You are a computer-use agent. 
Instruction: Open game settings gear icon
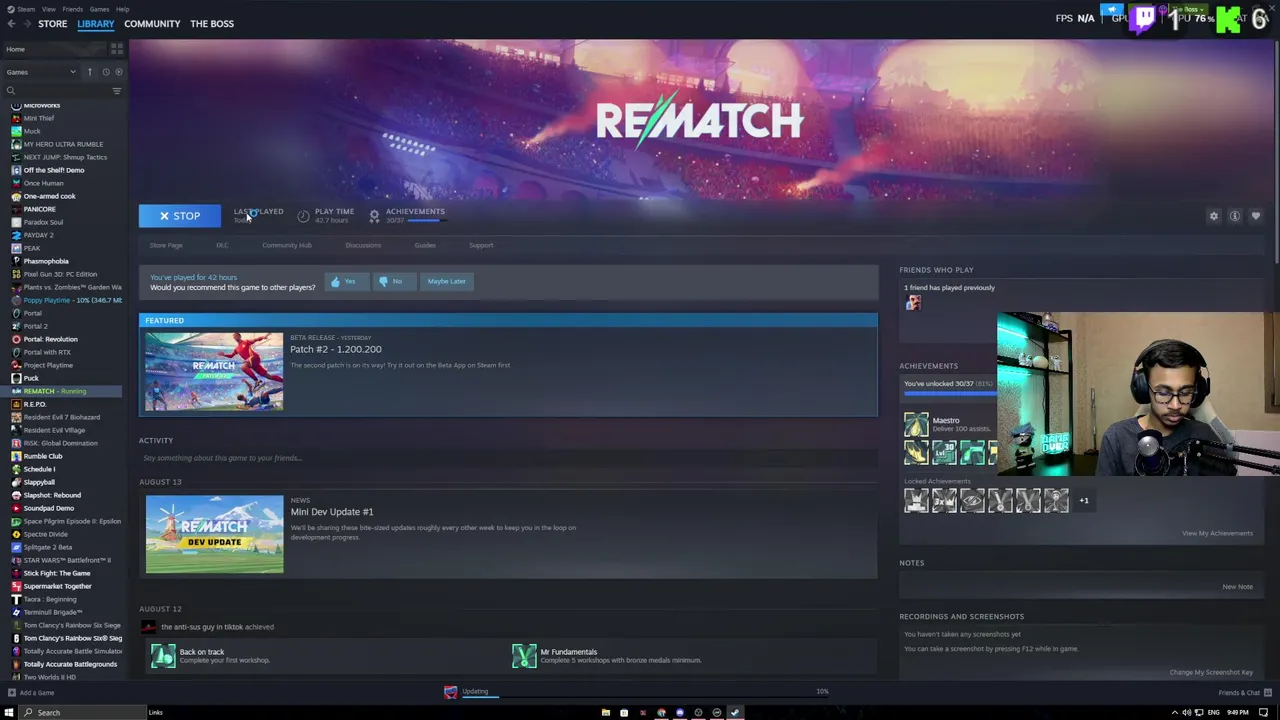[x=1214, y=216]
